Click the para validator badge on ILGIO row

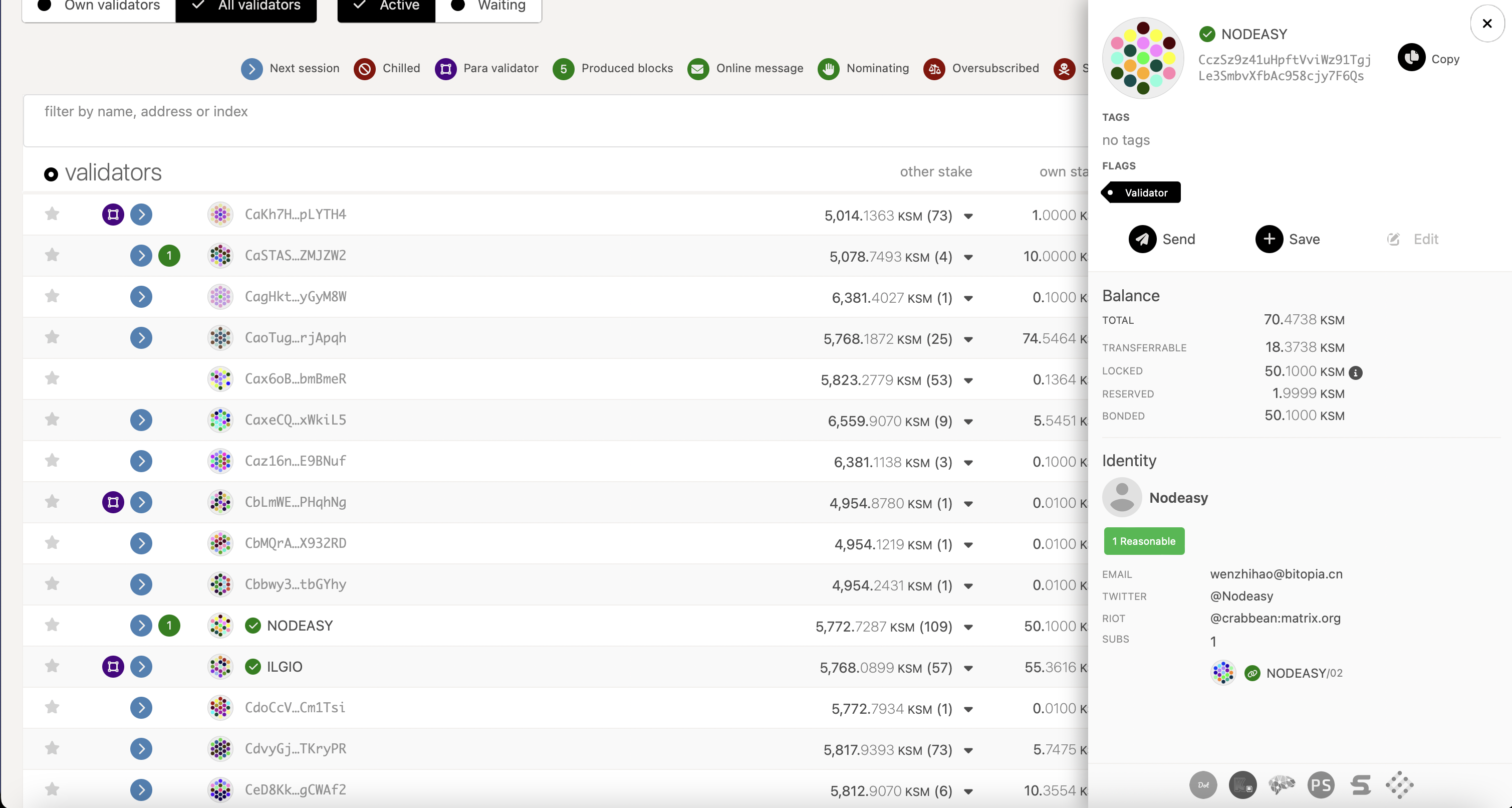[113, 667]
